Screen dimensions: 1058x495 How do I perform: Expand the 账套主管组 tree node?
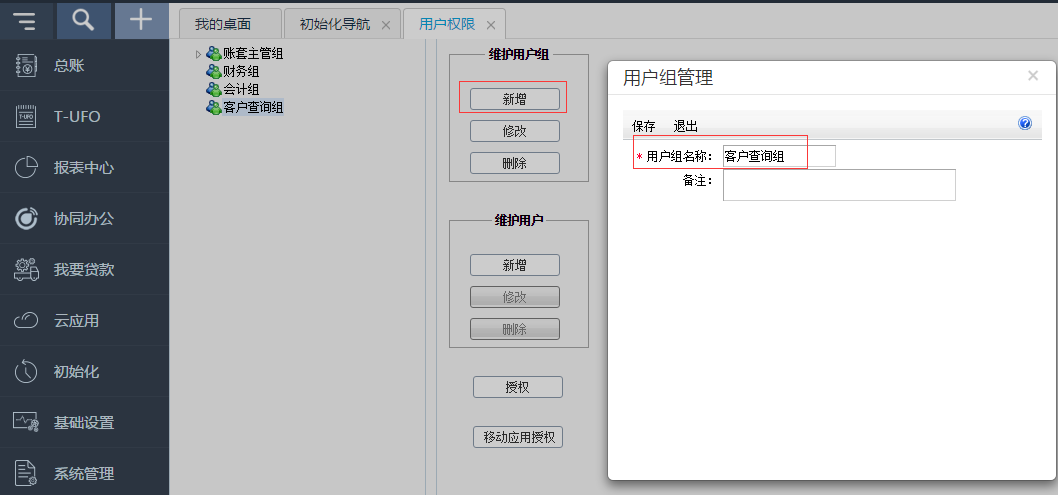coord(198,54)
